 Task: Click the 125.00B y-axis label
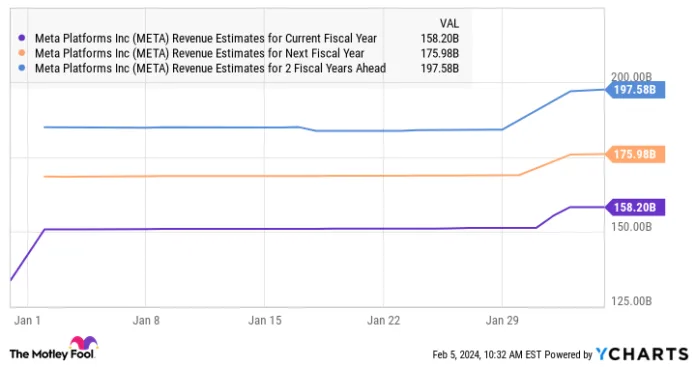tap(632, 301)
